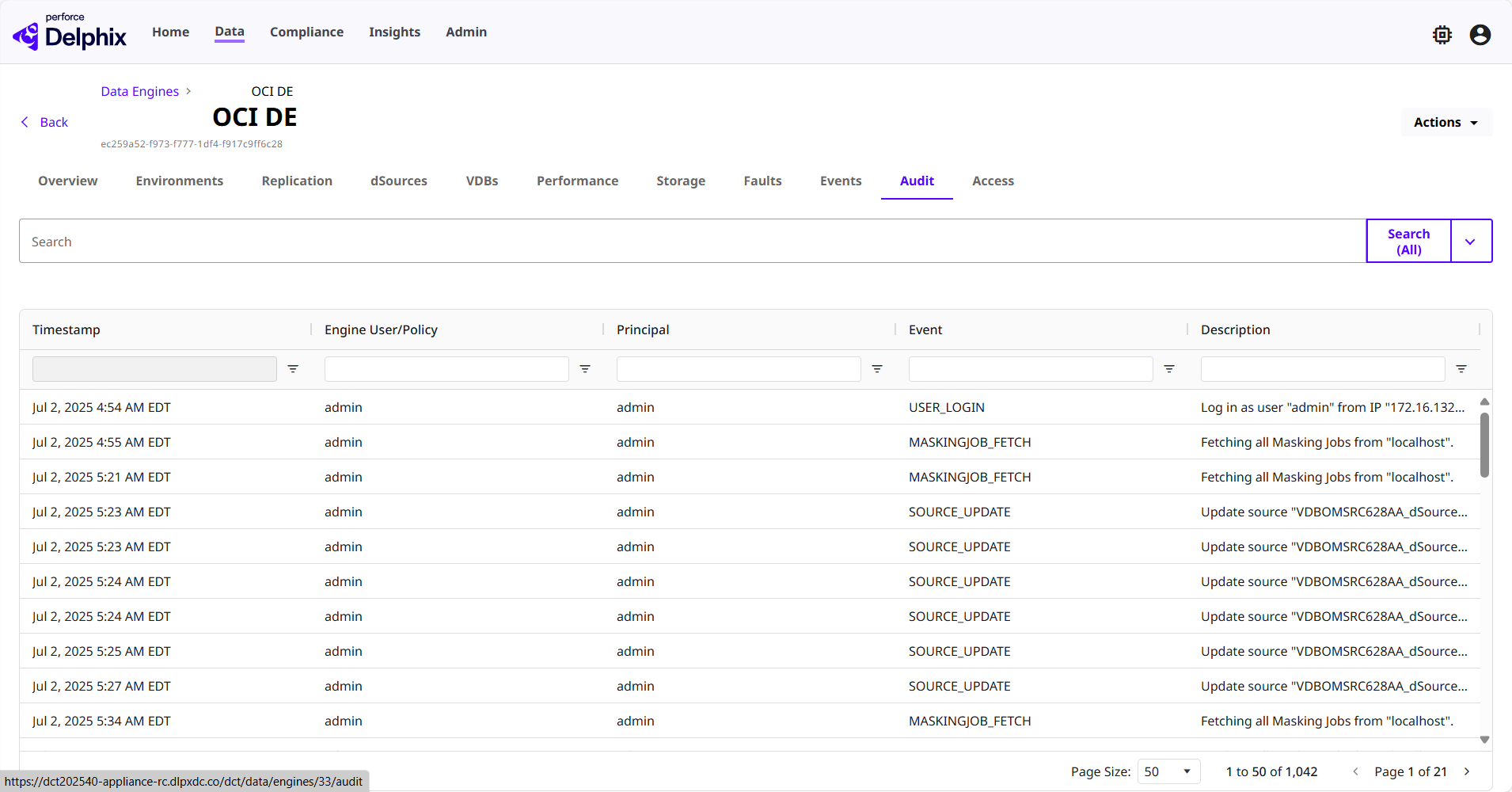Click the Event filter input
This screenshot has height=792, width=1512.
pos(1031,369)
